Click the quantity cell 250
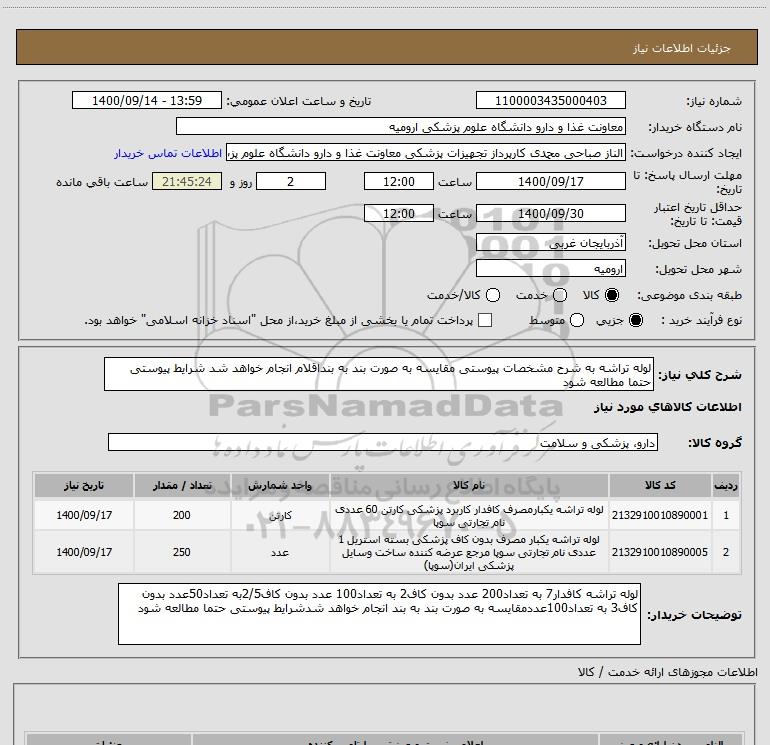The height and width of the screenshot is (745, 770). (182, 552)
